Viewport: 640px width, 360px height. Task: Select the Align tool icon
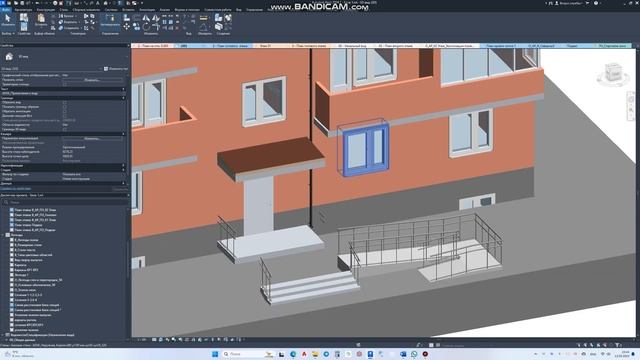click(x=127, y=18)
